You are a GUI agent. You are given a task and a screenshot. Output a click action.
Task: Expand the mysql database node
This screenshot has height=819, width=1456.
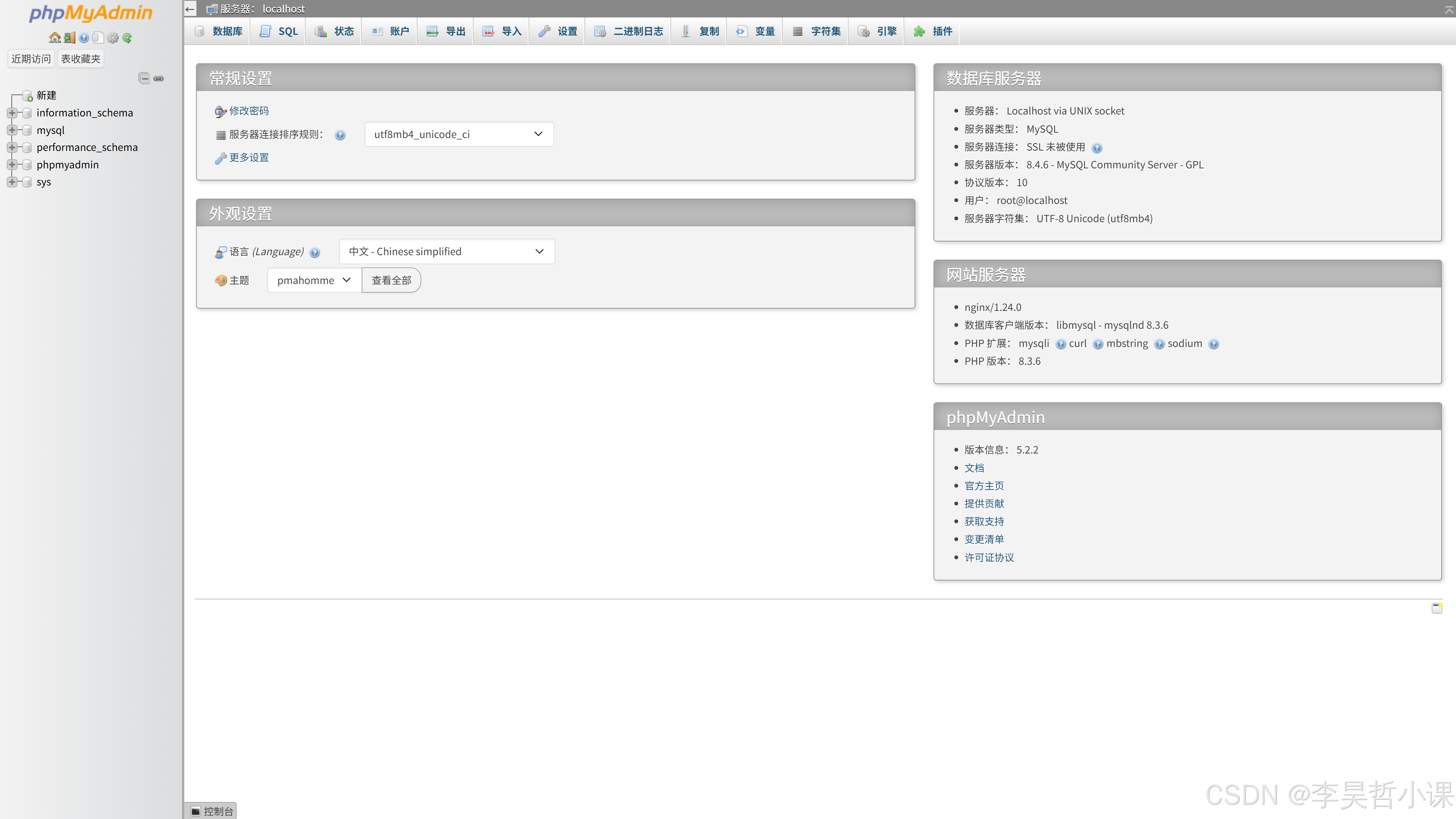pos(11,130)
